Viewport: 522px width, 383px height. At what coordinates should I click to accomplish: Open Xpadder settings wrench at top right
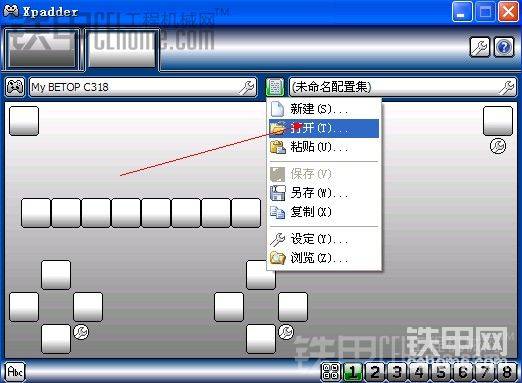coord(479,47)
